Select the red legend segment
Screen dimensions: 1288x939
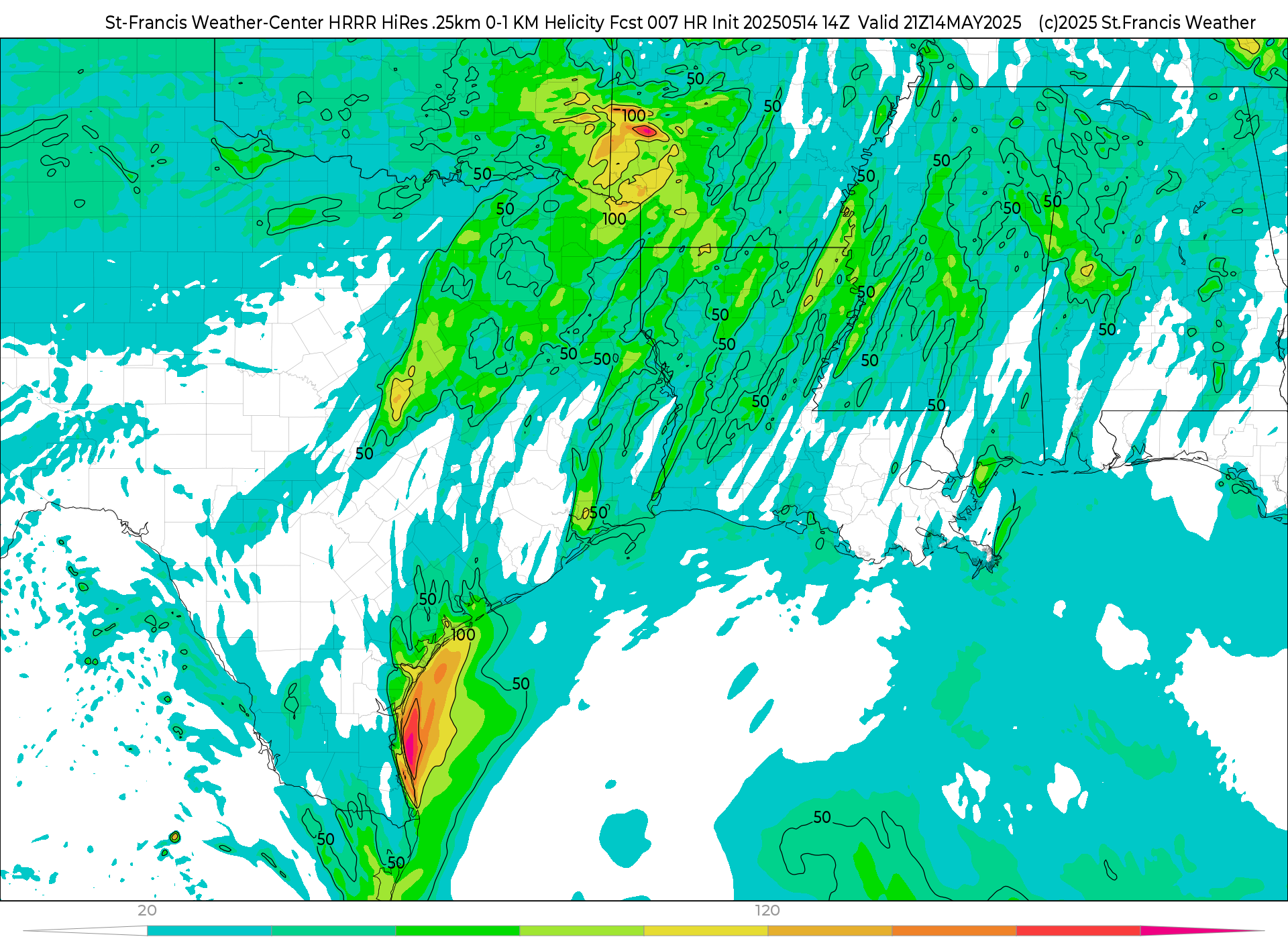[x=1078, y=931]
